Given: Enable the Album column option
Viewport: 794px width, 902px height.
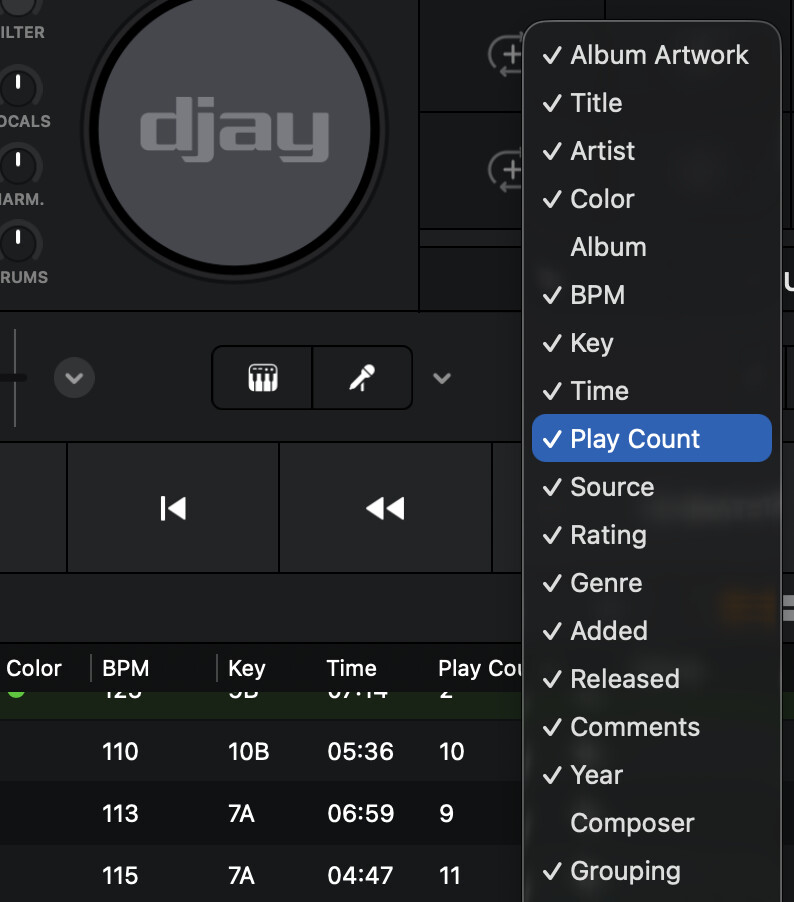Looking at the screenshot, I should tap(608, 247).
